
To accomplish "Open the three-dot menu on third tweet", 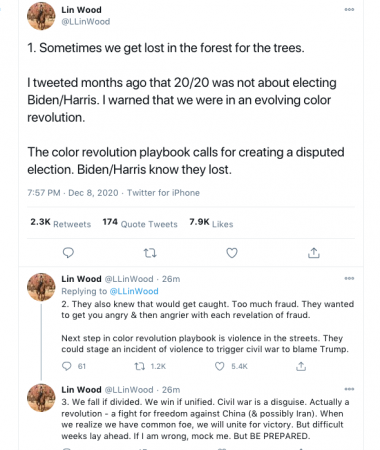I will pos(349,389).
